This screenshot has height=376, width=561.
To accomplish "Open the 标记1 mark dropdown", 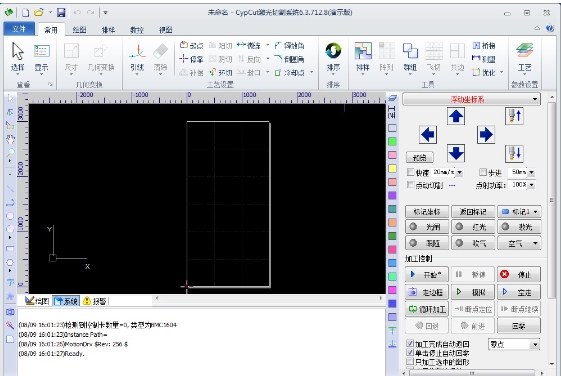I will (519, 212).
